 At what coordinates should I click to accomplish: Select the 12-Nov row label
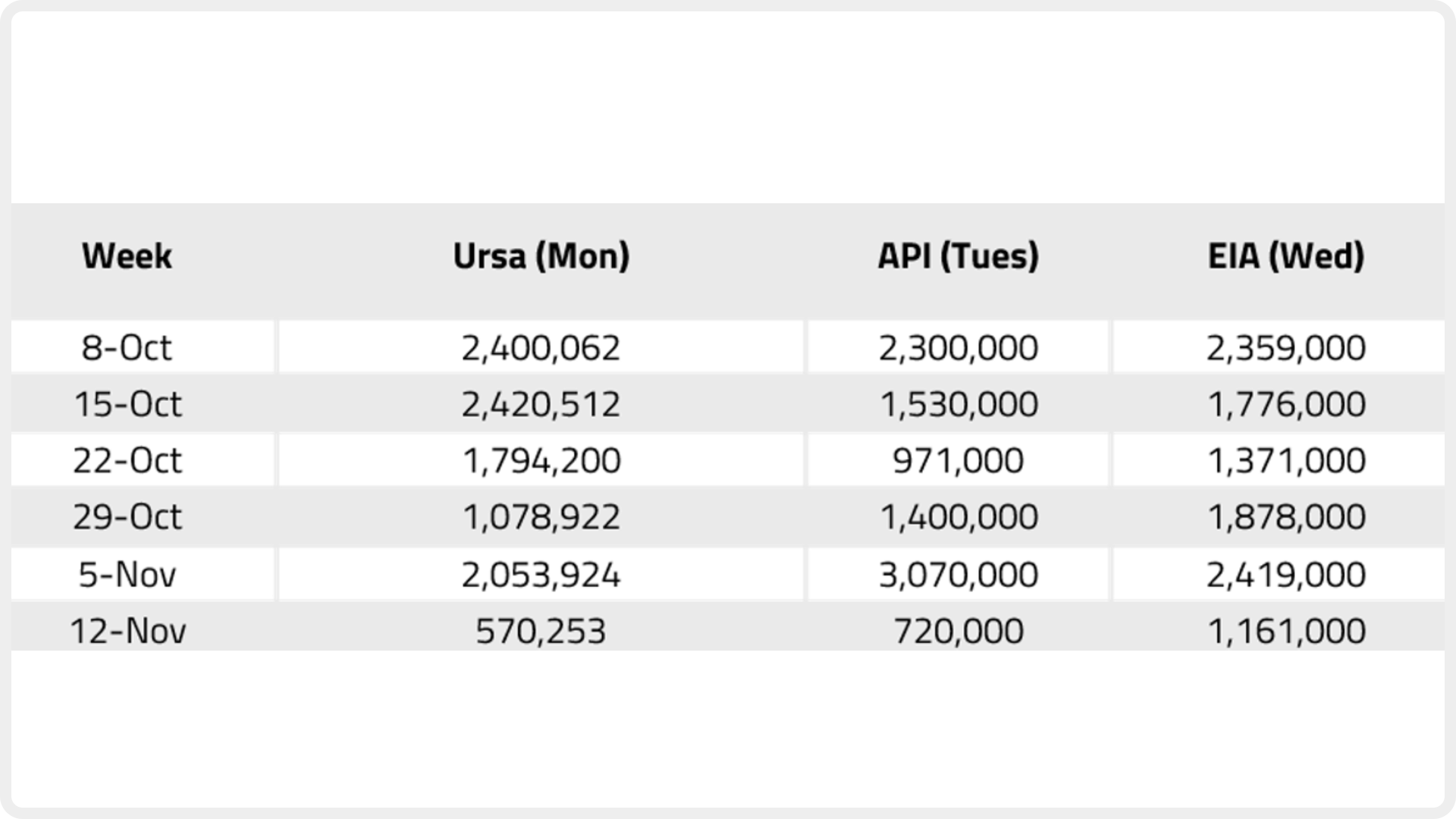(x=127, y=631)
